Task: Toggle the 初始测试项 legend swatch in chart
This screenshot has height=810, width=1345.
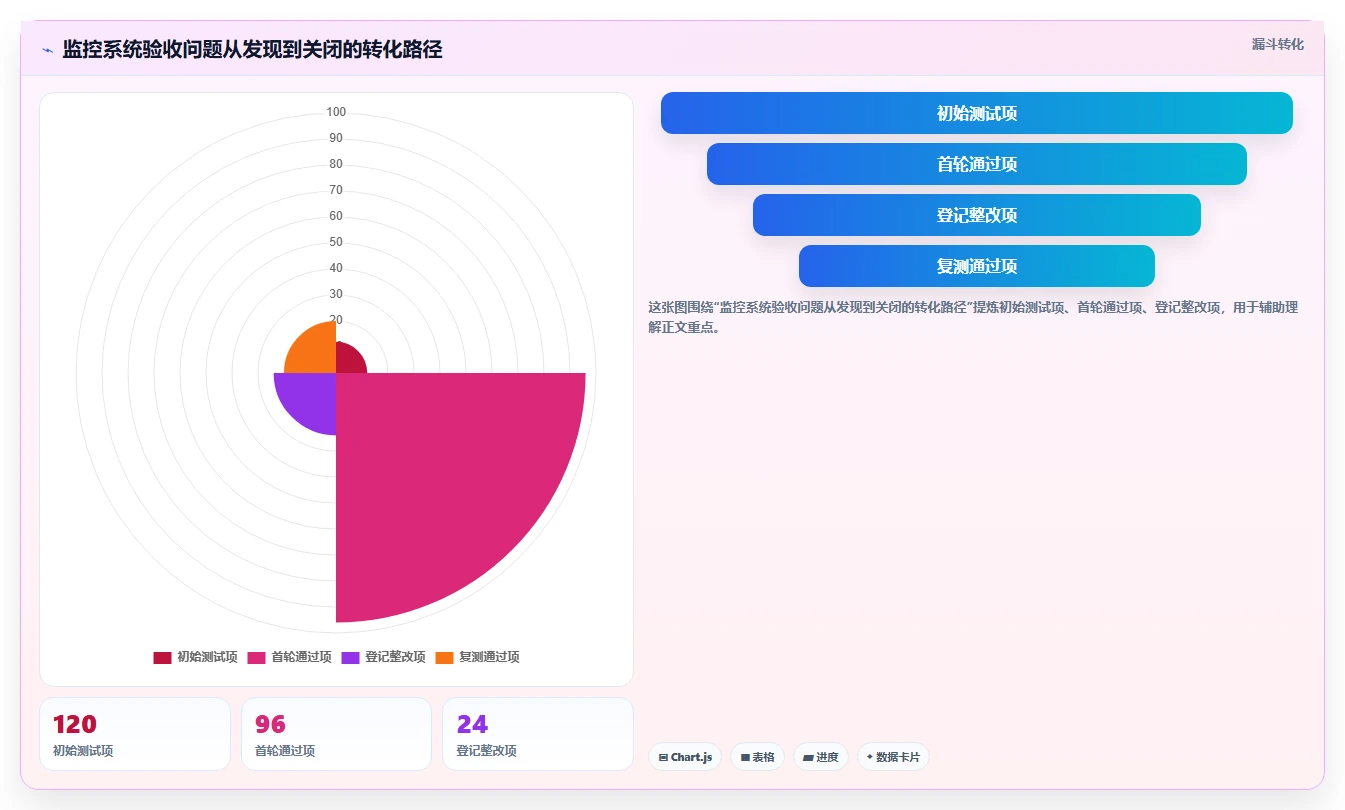Action: (x=162, y=657)
